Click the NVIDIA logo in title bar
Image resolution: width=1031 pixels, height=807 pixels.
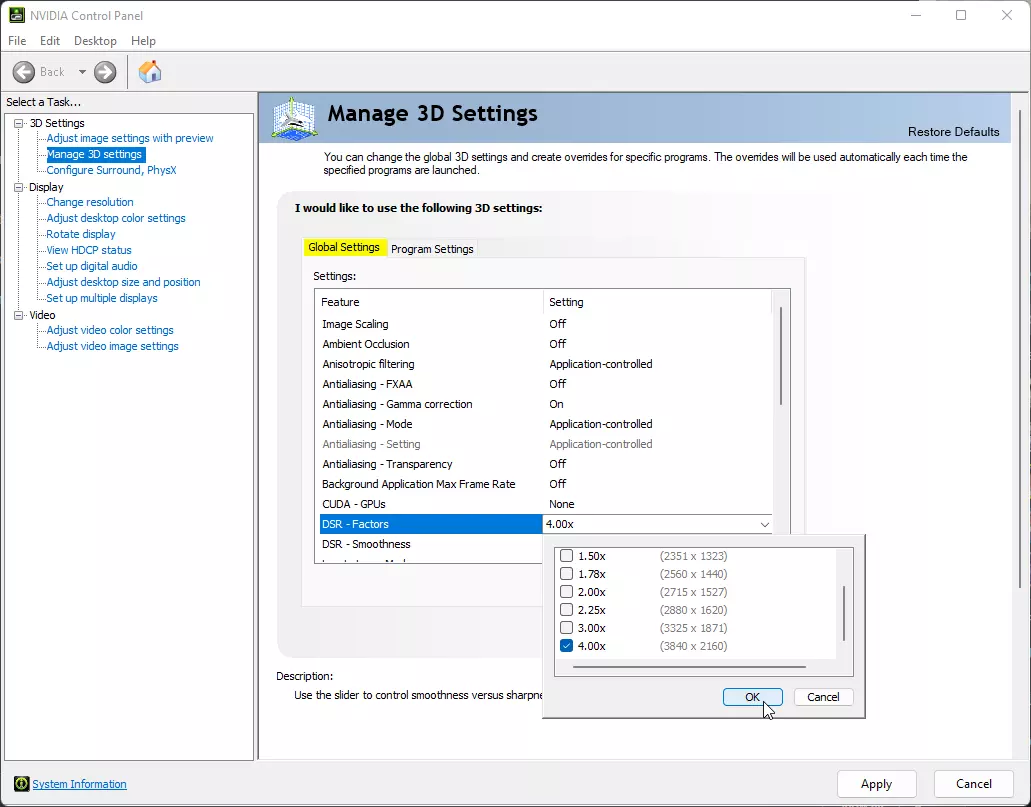pyautogui.click(x=16, y=15)
